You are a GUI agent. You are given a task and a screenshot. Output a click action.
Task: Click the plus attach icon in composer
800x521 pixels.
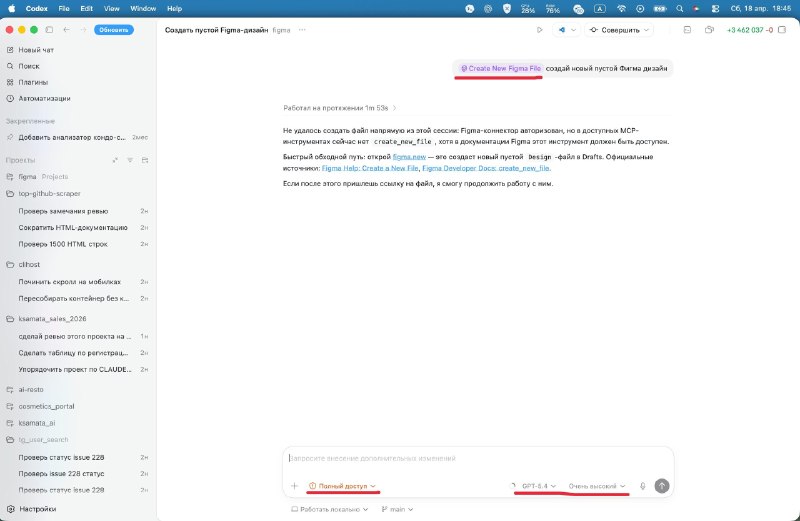294,486
